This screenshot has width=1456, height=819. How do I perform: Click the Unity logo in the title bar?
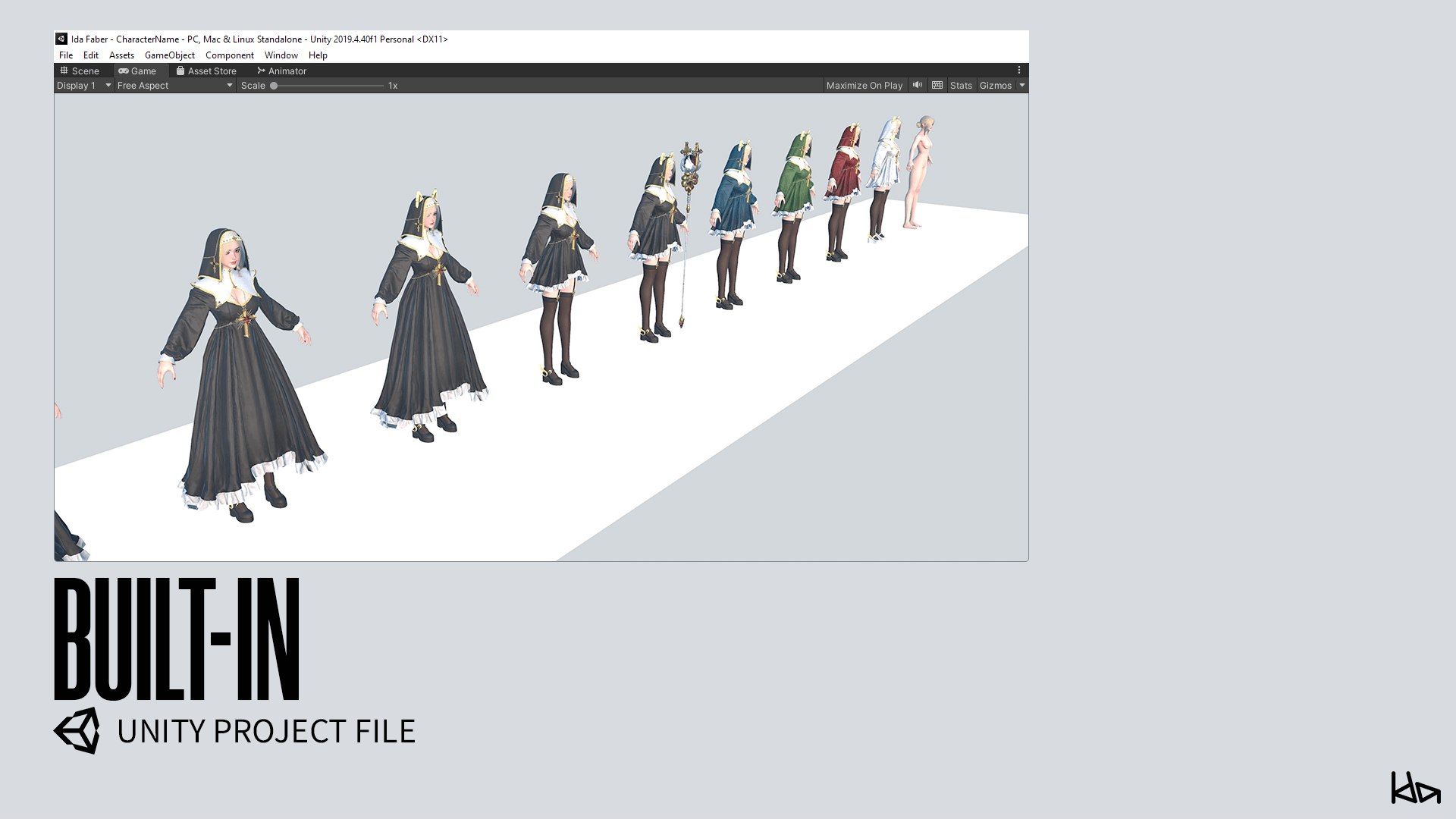click(x=61, y=39)
